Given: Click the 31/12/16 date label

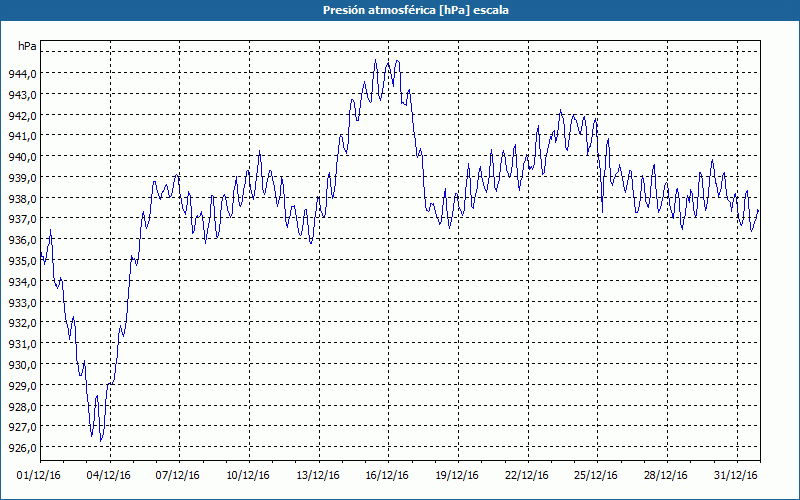Looking at the screenshot, I should point(736,476).
